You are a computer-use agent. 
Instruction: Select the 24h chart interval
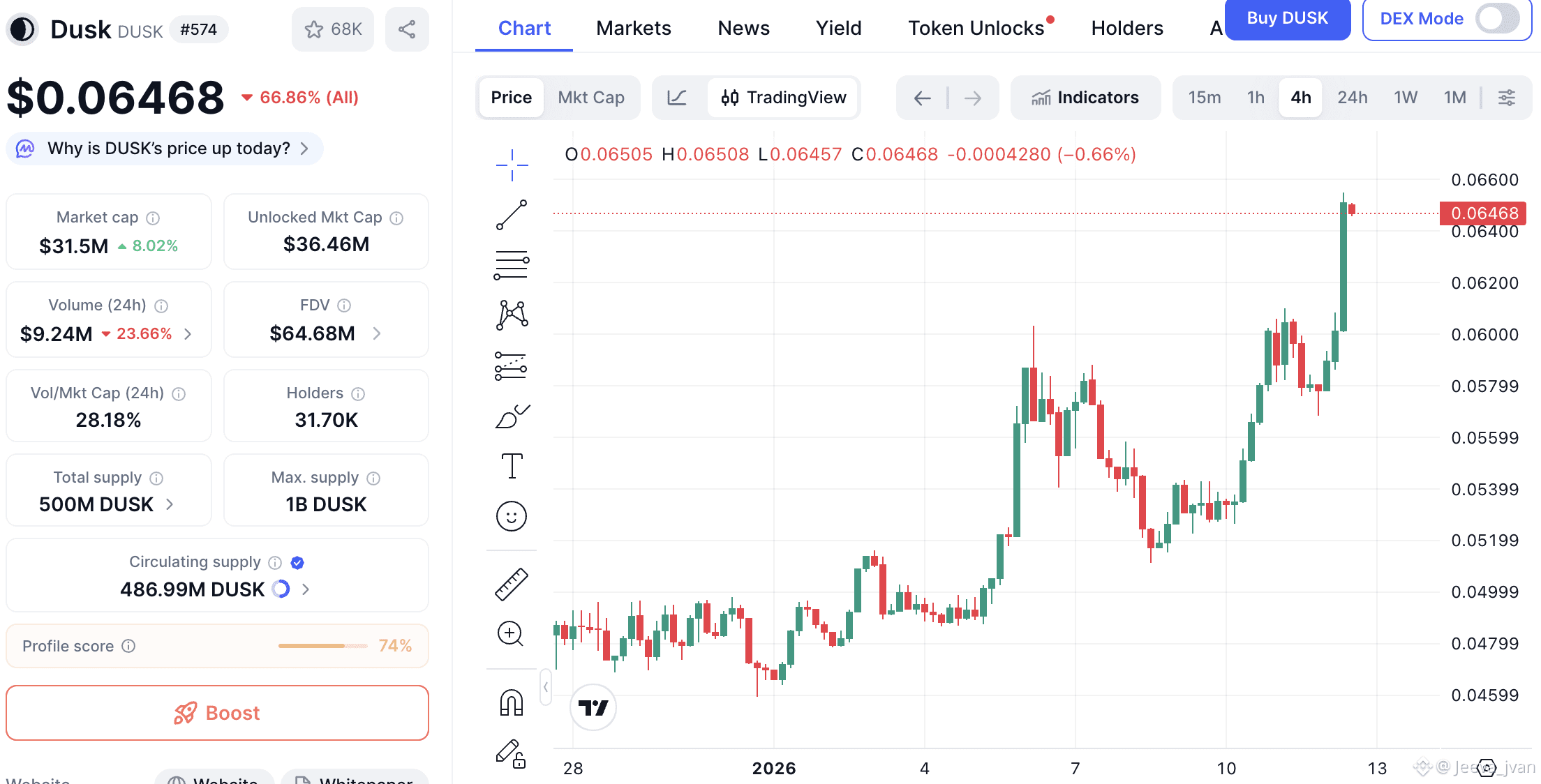(1352, 98)
